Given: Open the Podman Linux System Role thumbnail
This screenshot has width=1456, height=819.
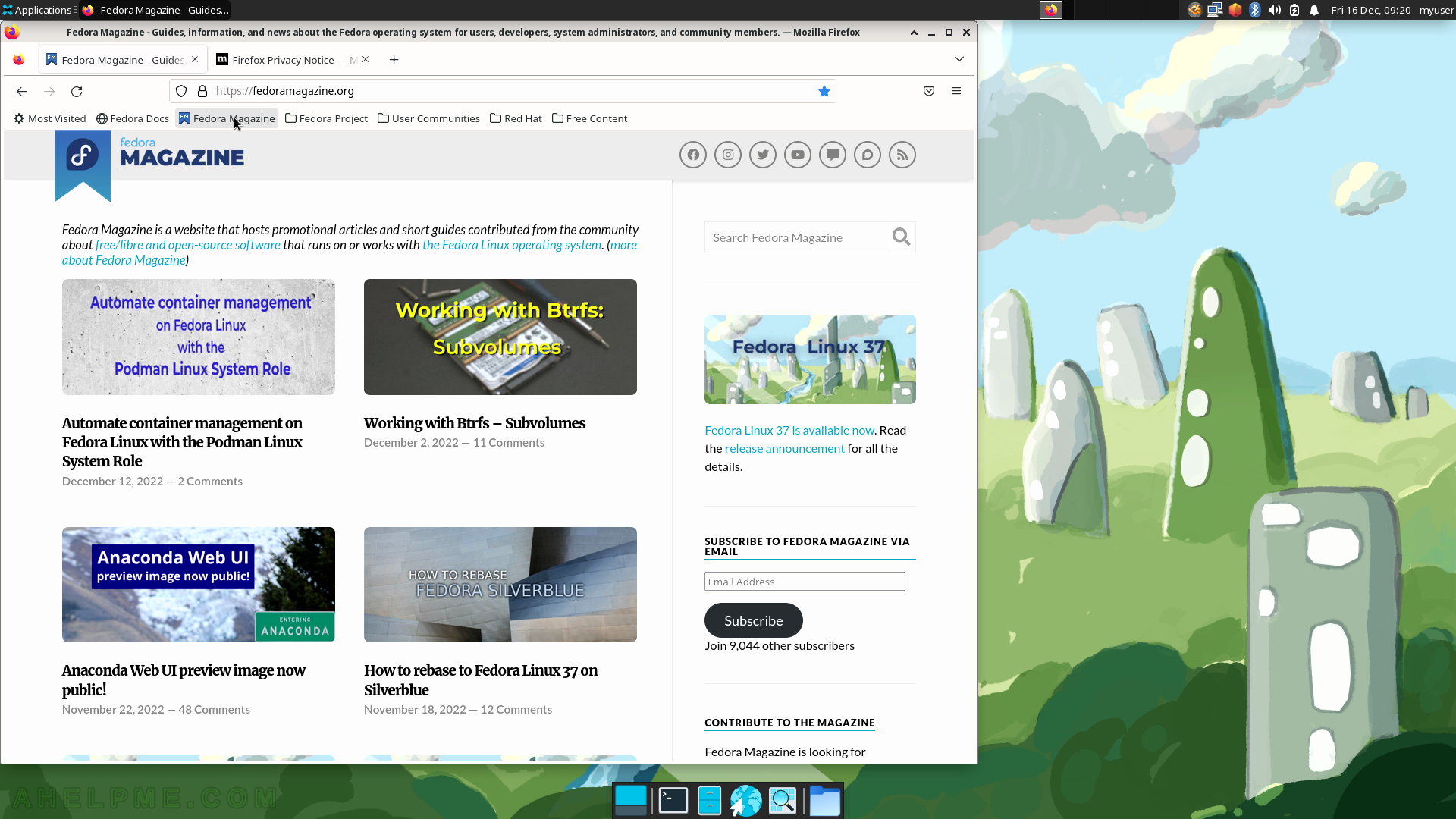Looking at the screenshot, I should pos(199,337).
